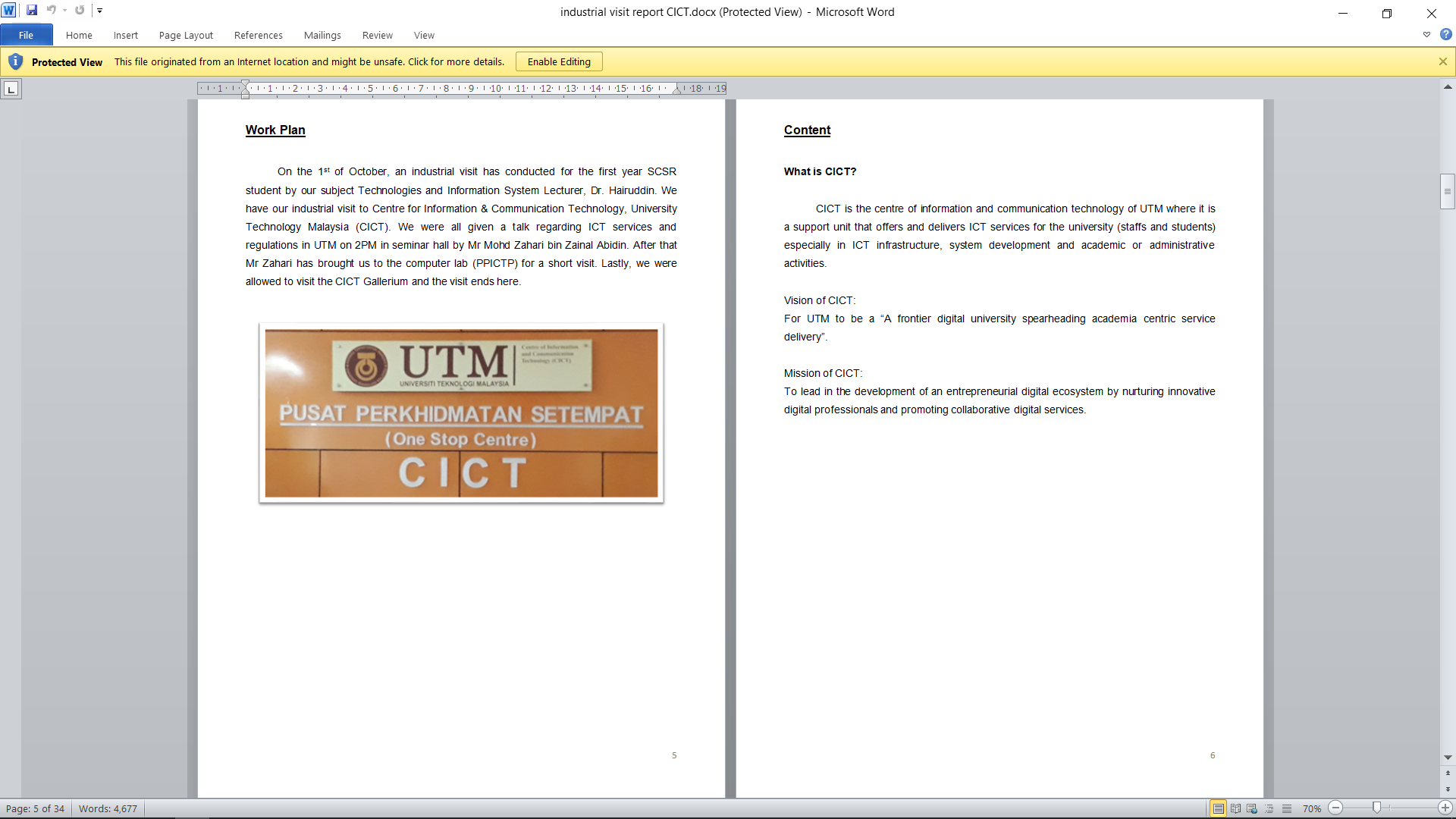Switch to Web Layout view
The image size is (1456, 819).
(1252, 808)
